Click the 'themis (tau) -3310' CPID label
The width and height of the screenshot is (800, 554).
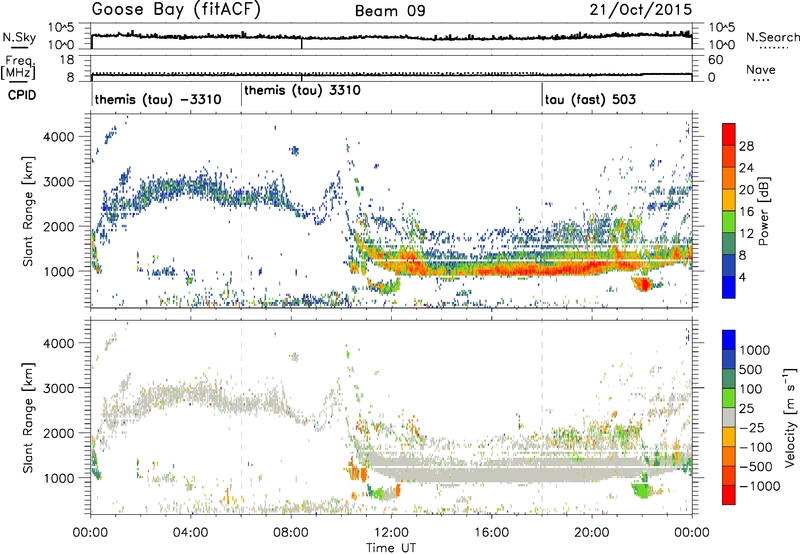(158, 99)
